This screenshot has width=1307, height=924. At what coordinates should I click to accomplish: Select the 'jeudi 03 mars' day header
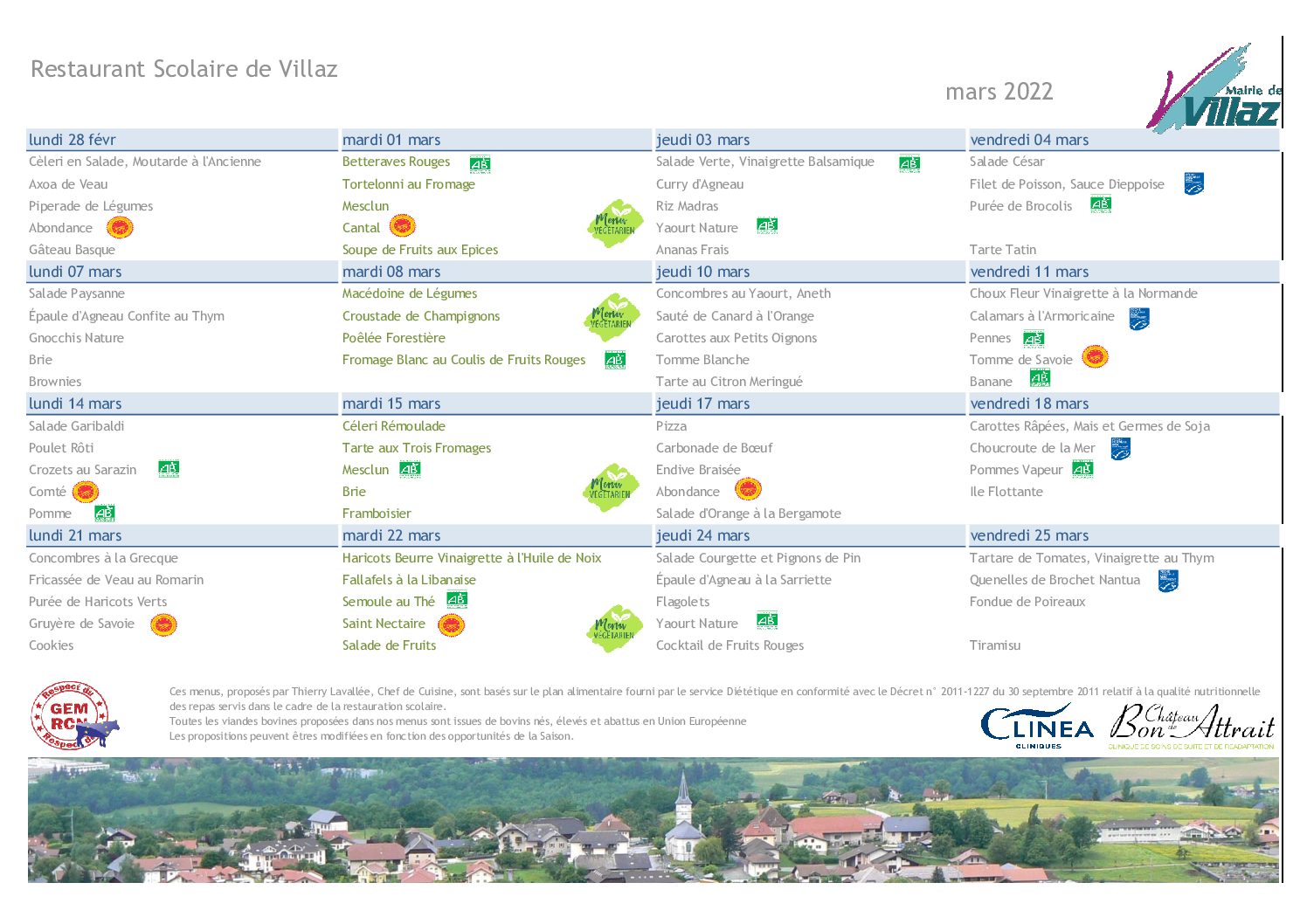tap(809, 140)
